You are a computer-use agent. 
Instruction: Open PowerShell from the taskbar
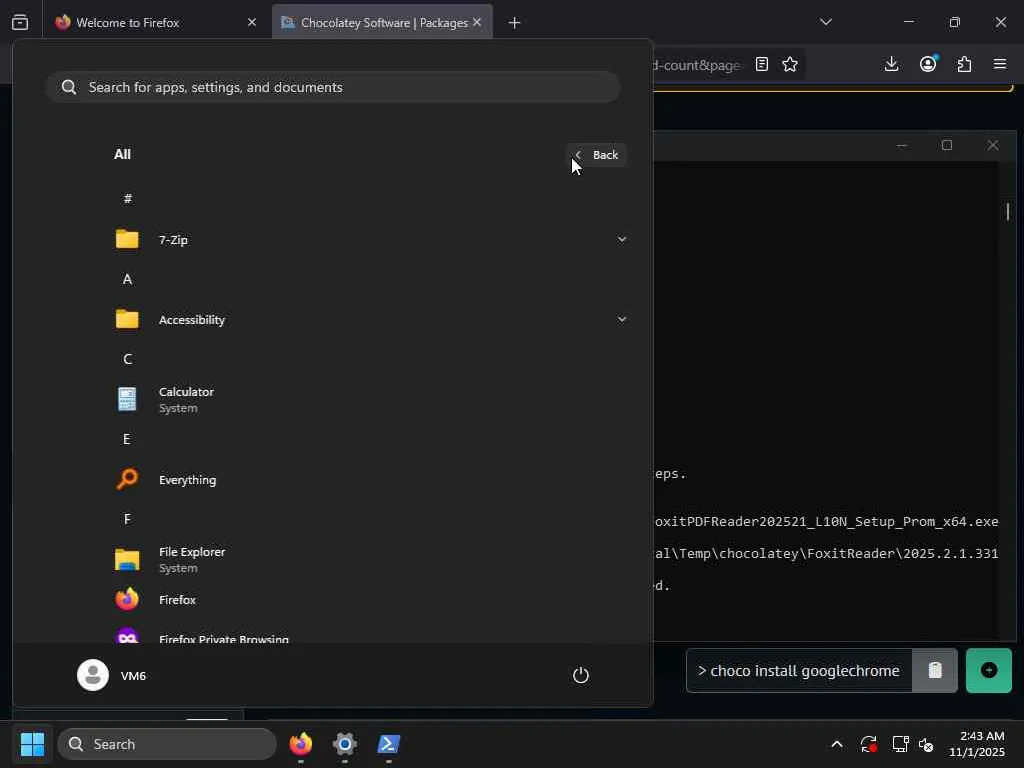pos(389,744)
